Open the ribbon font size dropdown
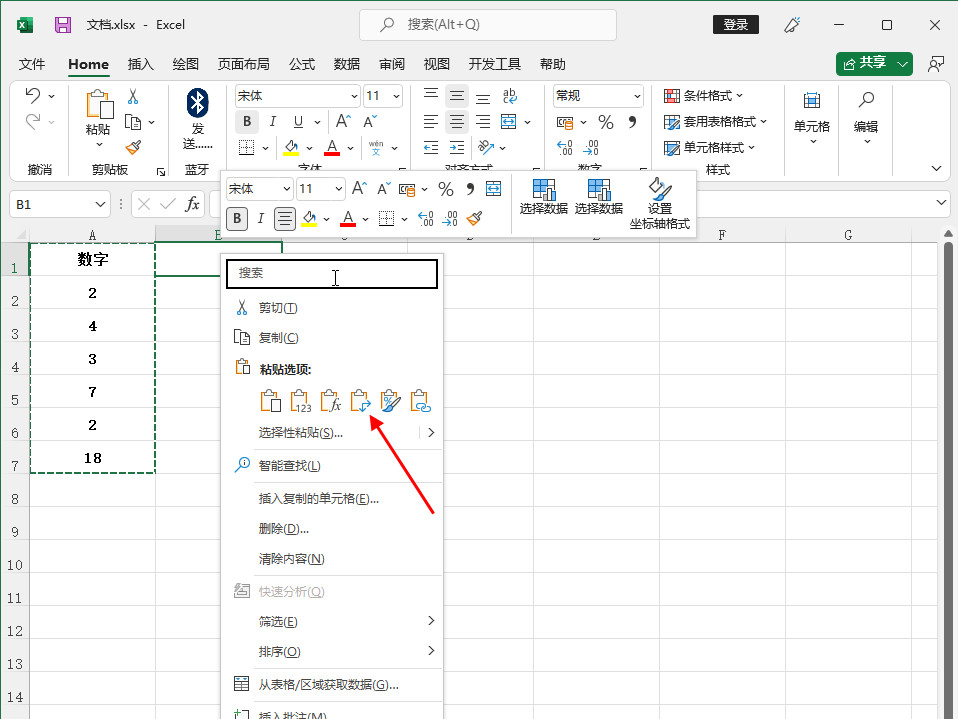Image resolution: width=958 pixels, height=719 pixels. point(396,96)
